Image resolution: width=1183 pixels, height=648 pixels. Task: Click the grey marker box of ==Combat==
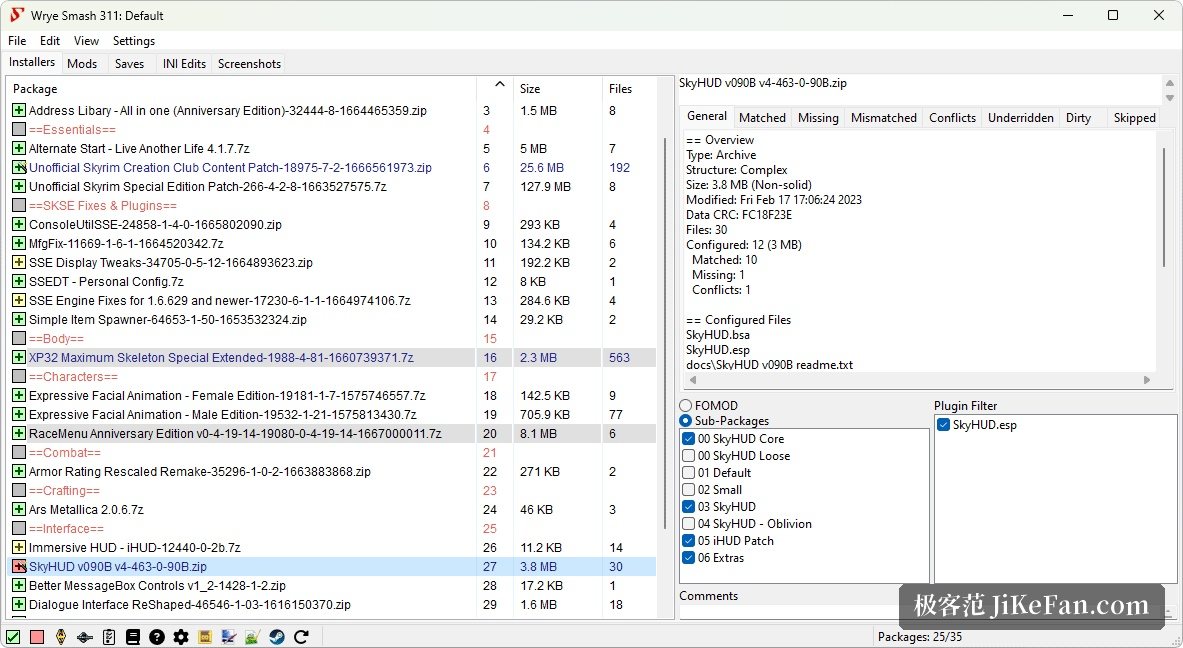20,453
